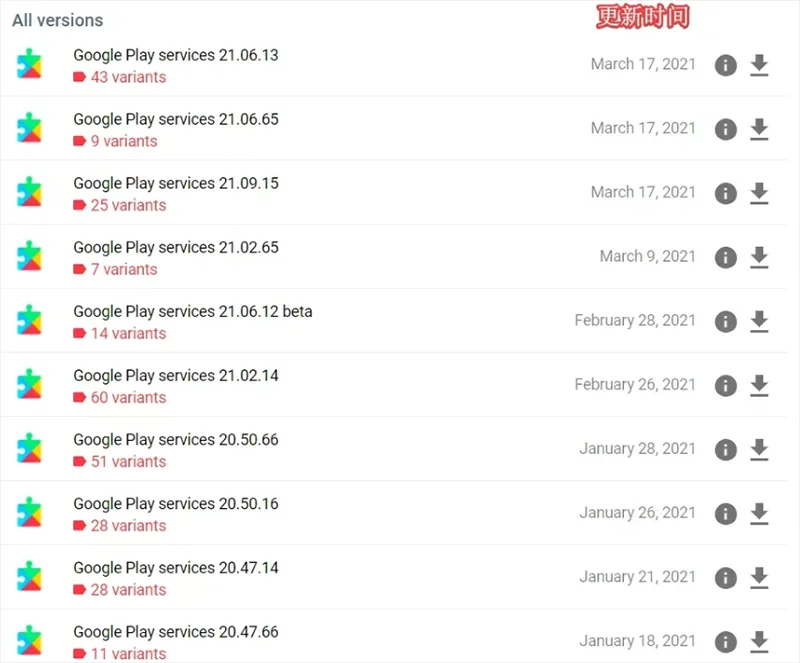Click '28 variants' under version 20.50.16

(129, 526)
